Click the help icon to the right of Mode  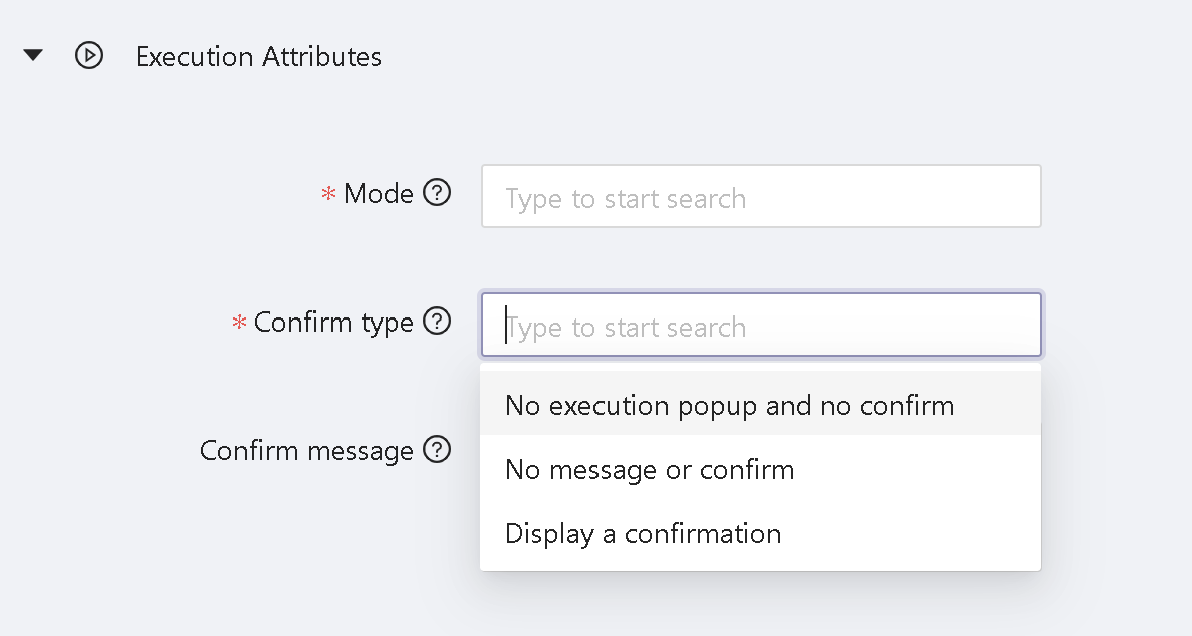click(437, 193)
